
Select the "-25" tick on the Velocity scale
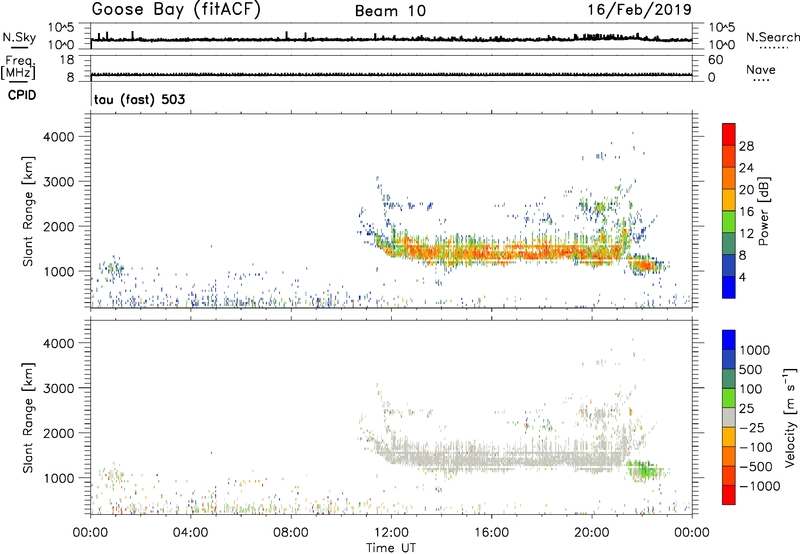(x=752, y=427)
